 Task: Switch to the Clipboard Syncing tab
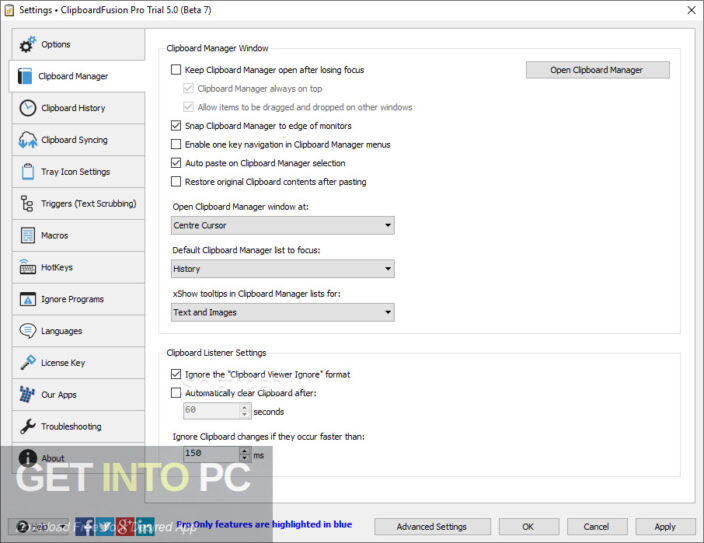pos(79,140)
